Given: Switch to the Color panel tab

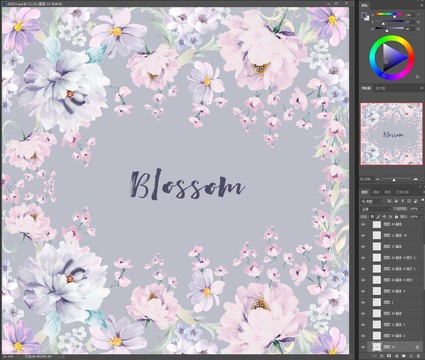Looking at the screenshot, I should [x=365, y=5].
